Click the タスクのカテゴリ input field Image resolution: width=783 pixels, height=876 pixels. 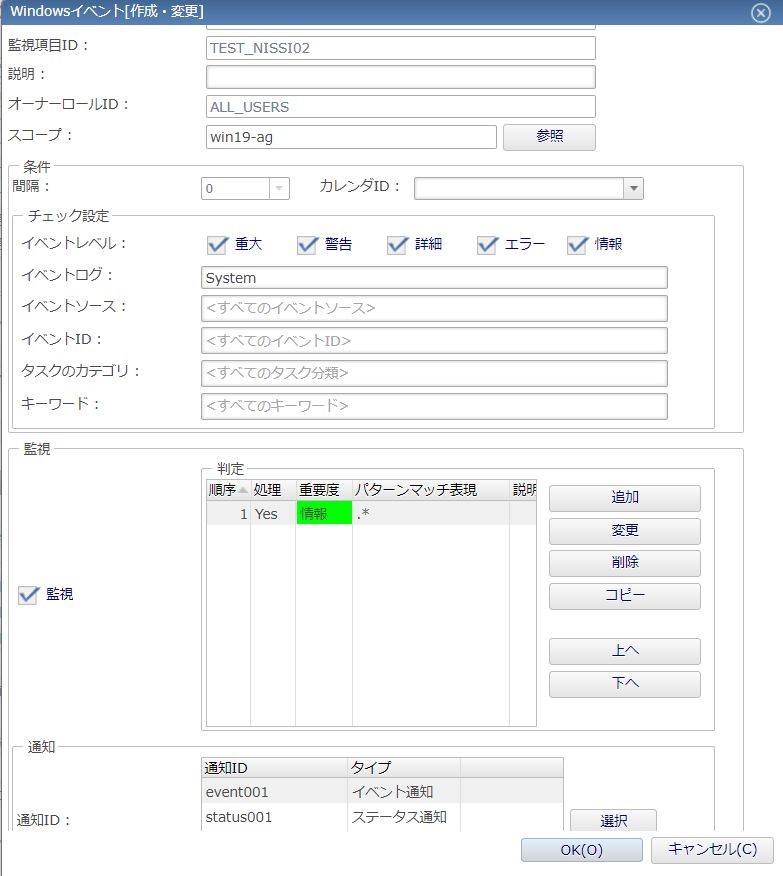click(434, 373)
